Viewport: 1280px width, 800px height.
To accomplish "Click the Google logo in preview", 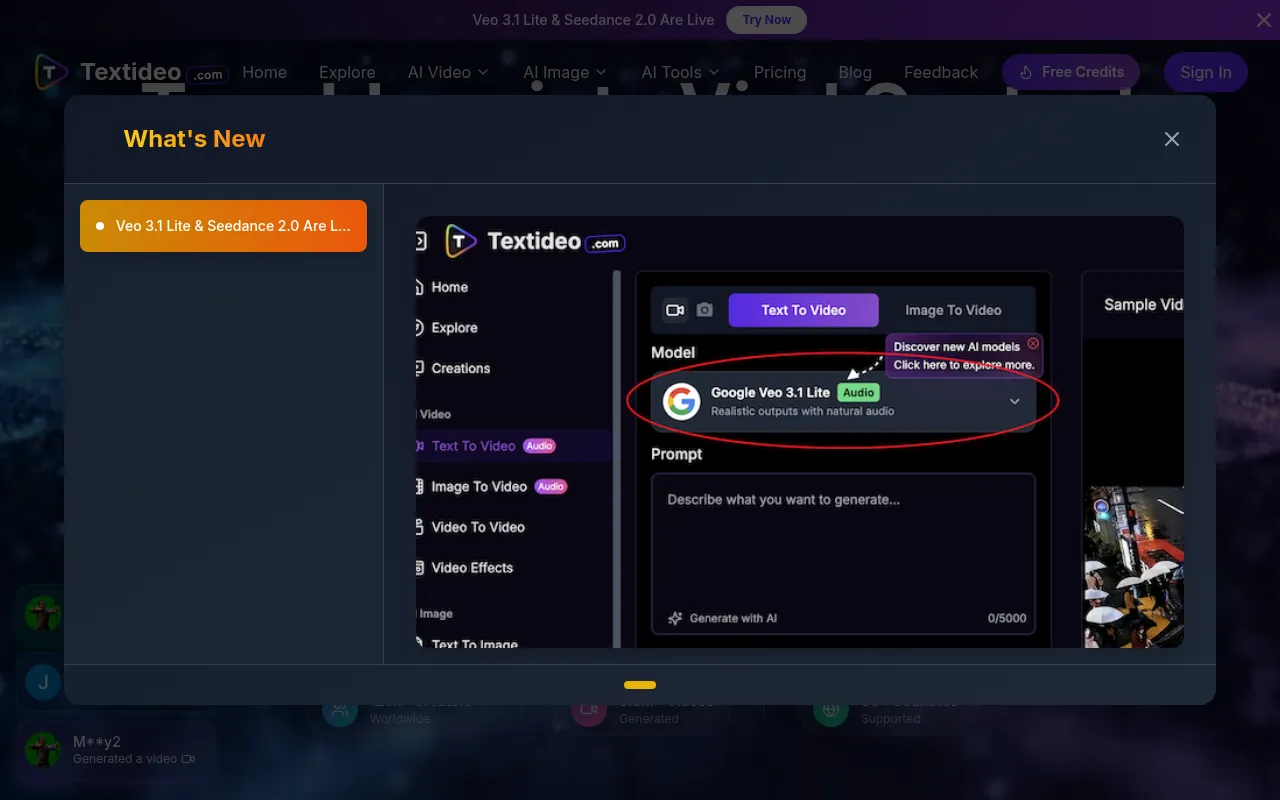I will pos(681,402).
